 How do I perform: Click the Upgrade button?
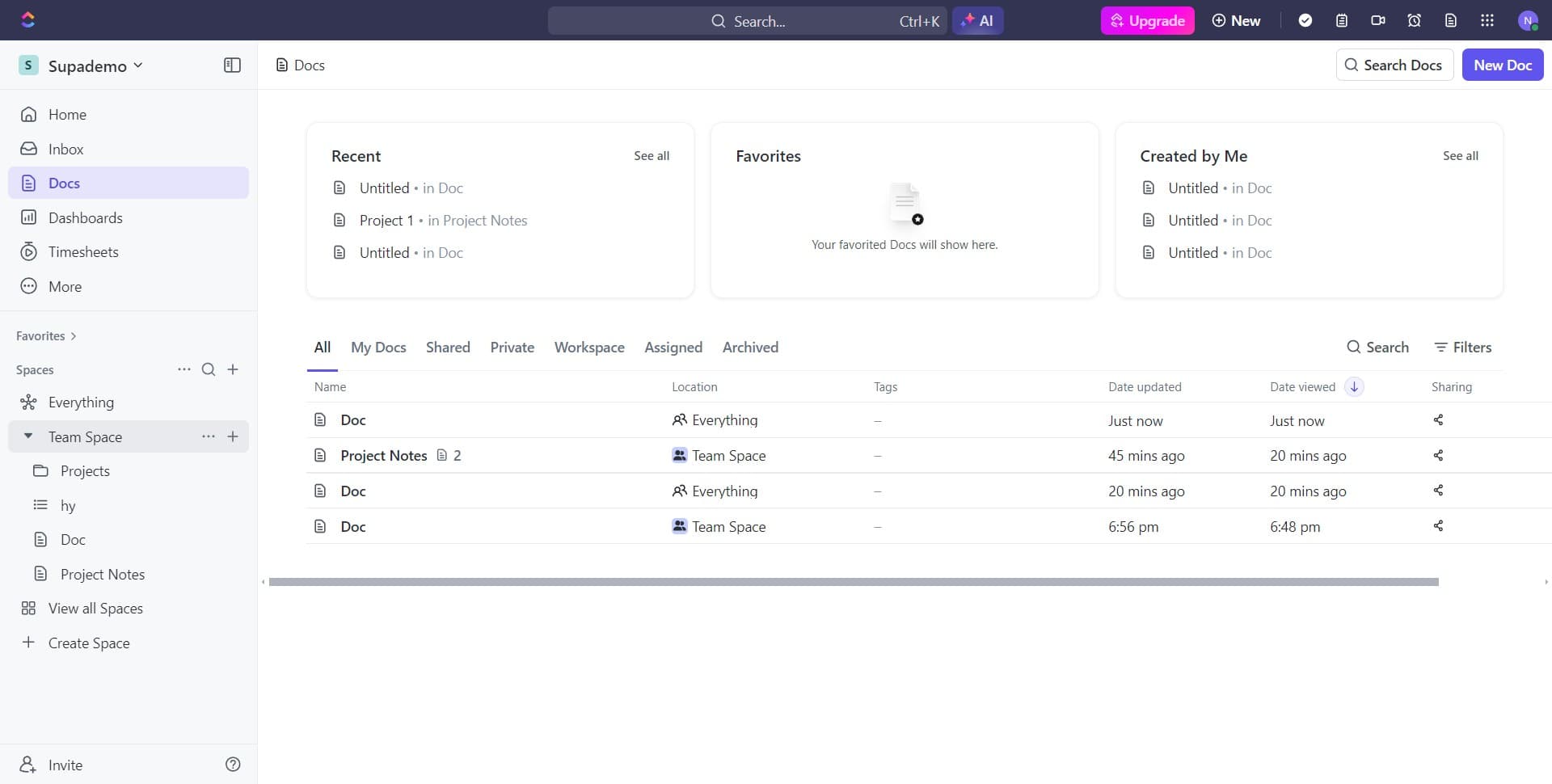tap(1147, 20)
